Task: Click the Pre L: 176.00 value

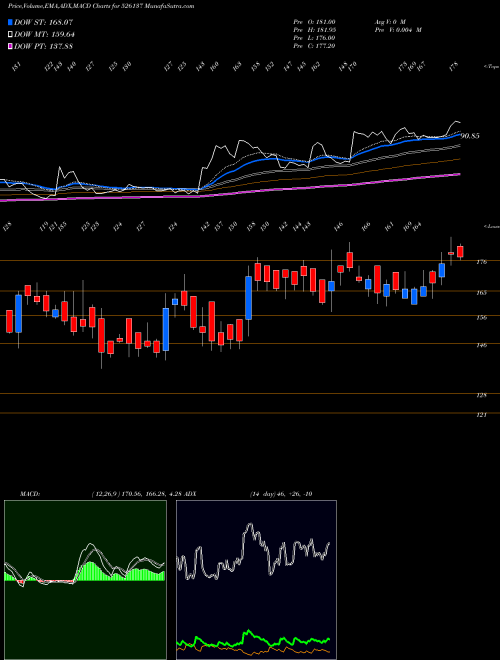Action: (x=314, y=38)
